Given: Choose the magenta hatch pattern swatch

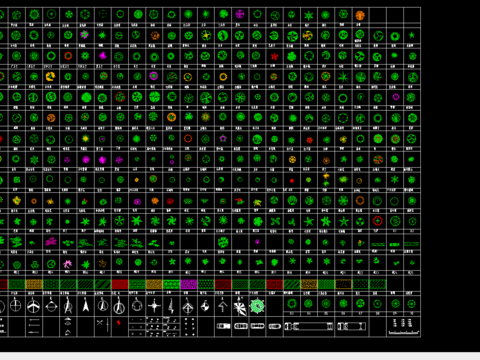Looking at the screenshot, I should 189,284.
